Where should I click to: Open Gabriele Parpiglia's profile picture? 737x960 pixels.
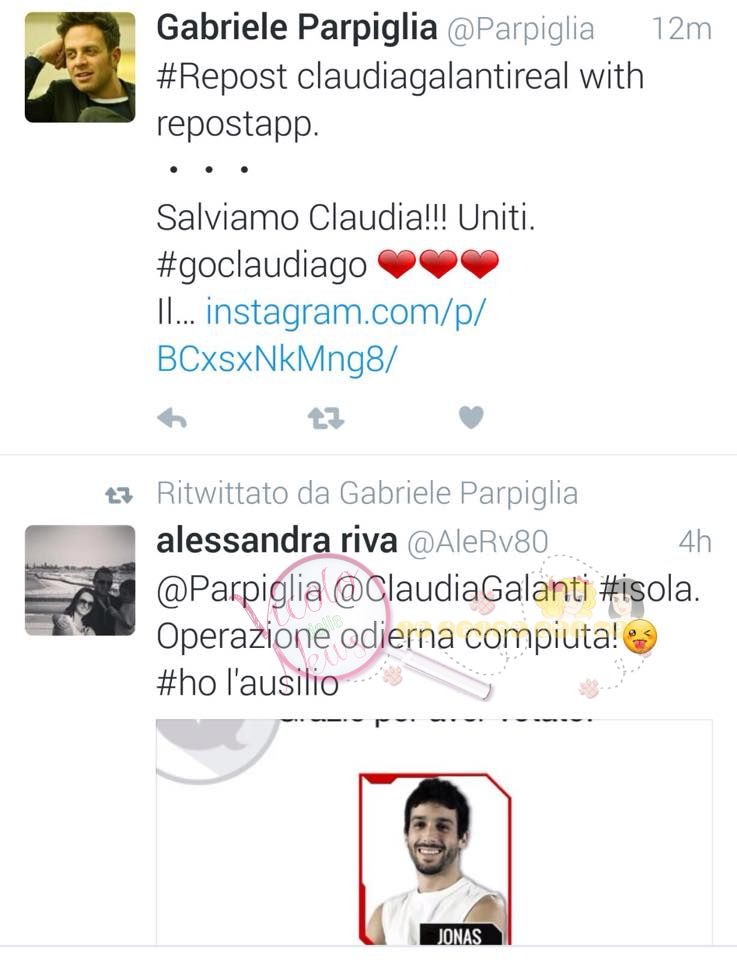pyautogui.click(x=80, y=67)
